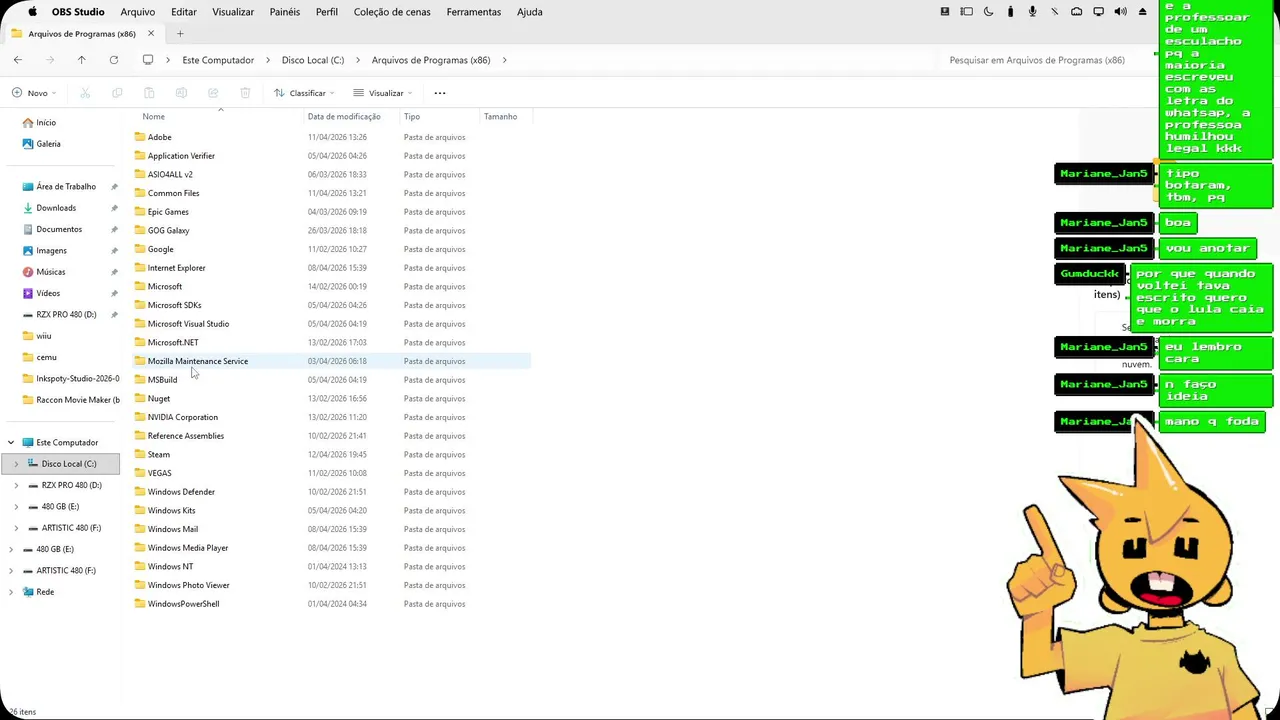Open the Classificar sort dropdown
This screenshot has height=720, width=1280.
pos(306,93)
